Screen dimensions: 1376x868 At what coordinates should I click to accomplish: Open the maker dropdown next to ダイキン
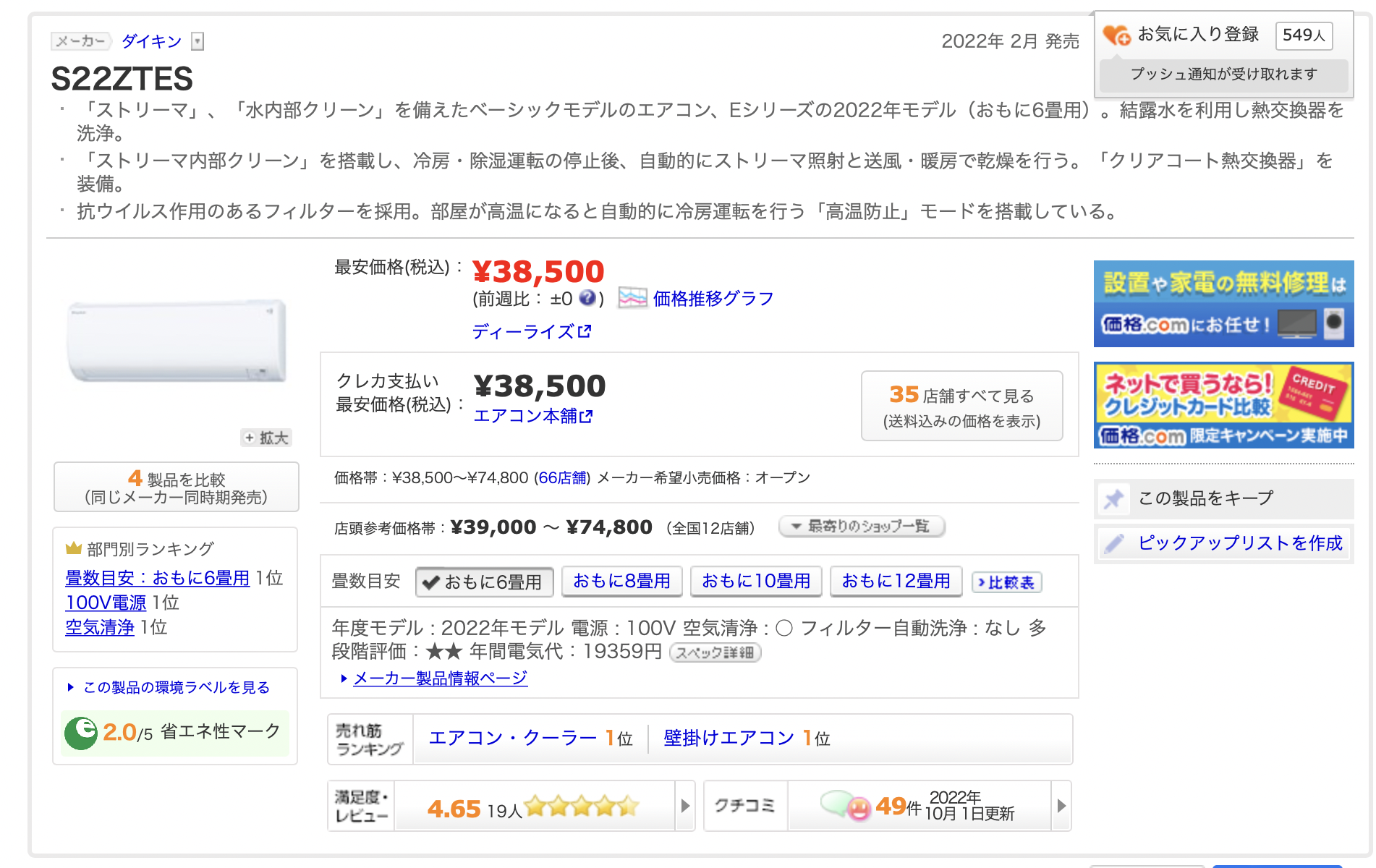tap(198, 41)
